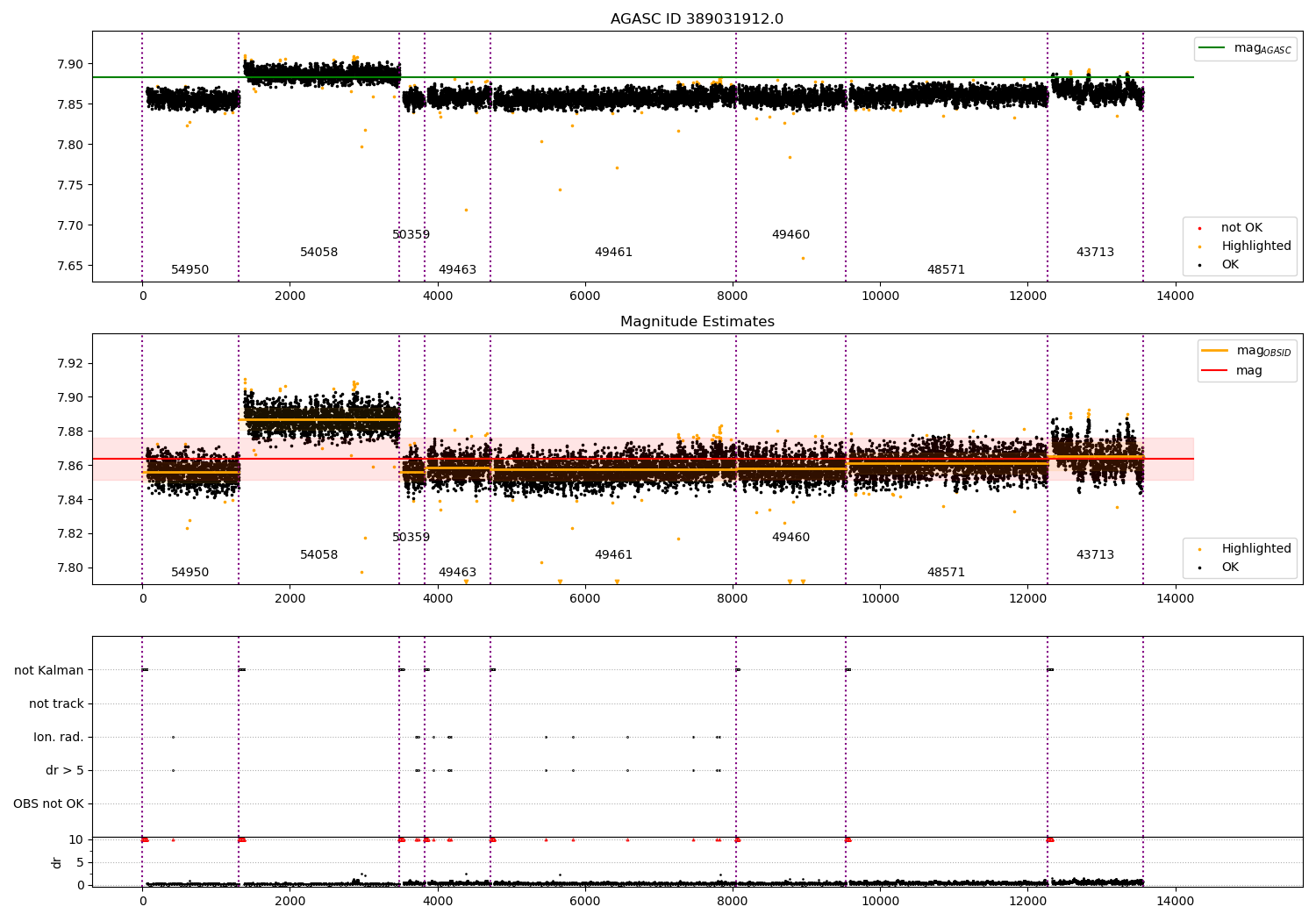Select the mag OBSID legend entry in middle plot

click(x=1246, y=351)
